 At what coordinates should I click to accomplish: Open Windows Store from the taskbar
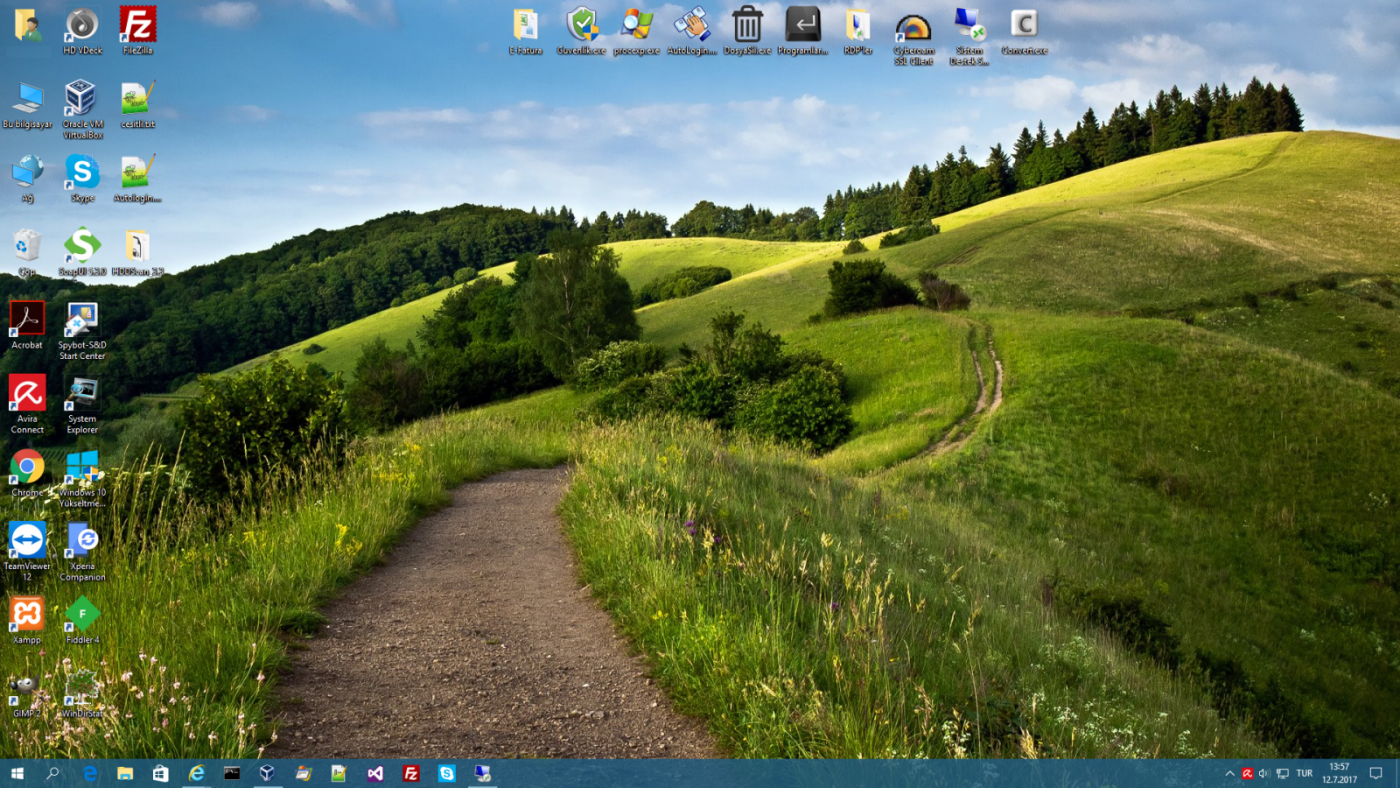click(160, 773)
